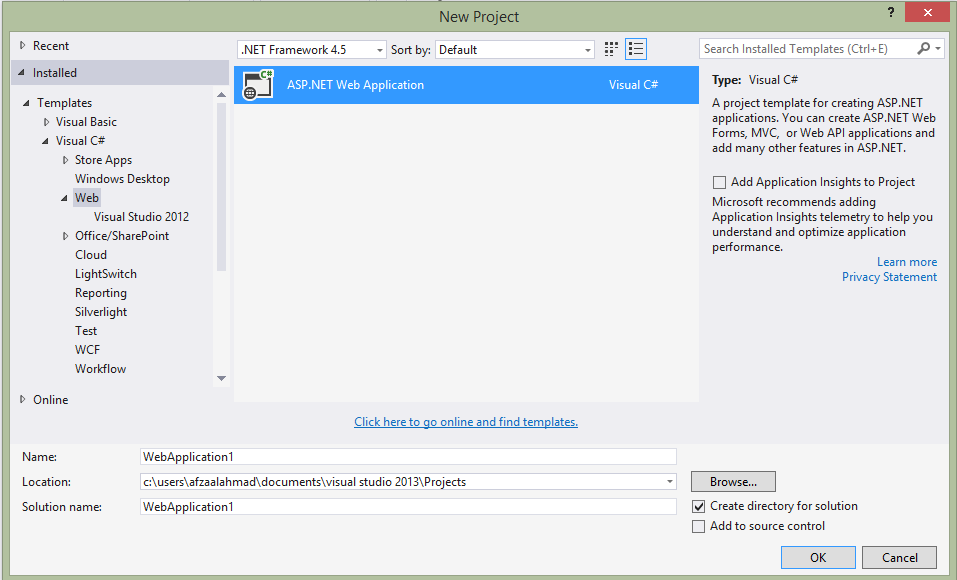Close the New Project dialog
The image size is (957, 580).
pos(928,12)
